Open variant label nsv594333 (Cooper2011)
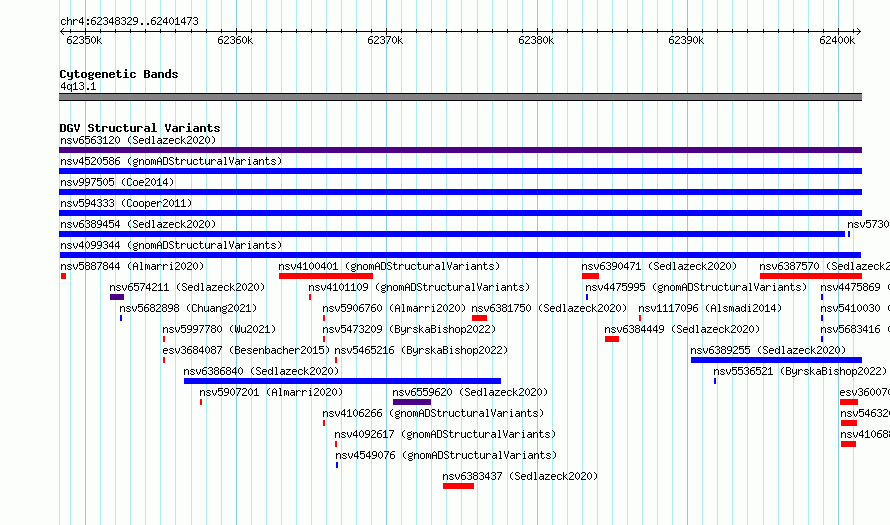 (x=126, y=203)
